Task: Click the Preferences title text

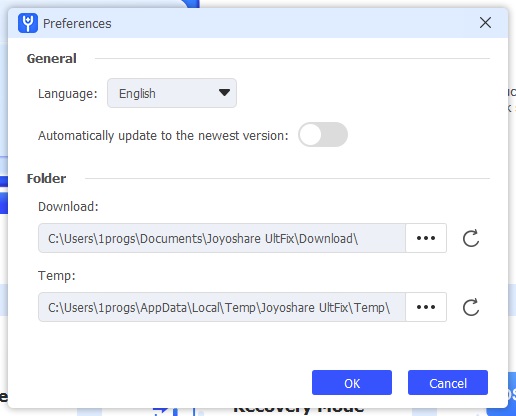Action: tap(77, 24)
